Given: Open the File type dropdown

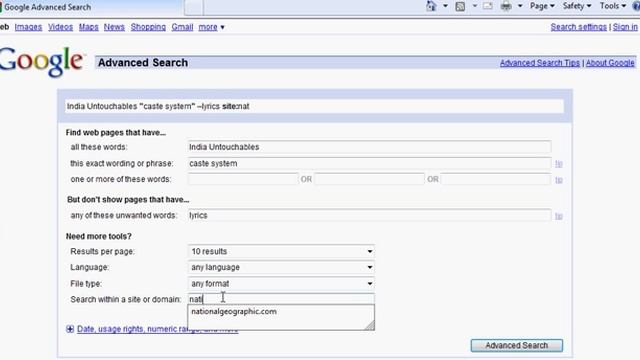Looking at the screenshot, I should point(281,284).
